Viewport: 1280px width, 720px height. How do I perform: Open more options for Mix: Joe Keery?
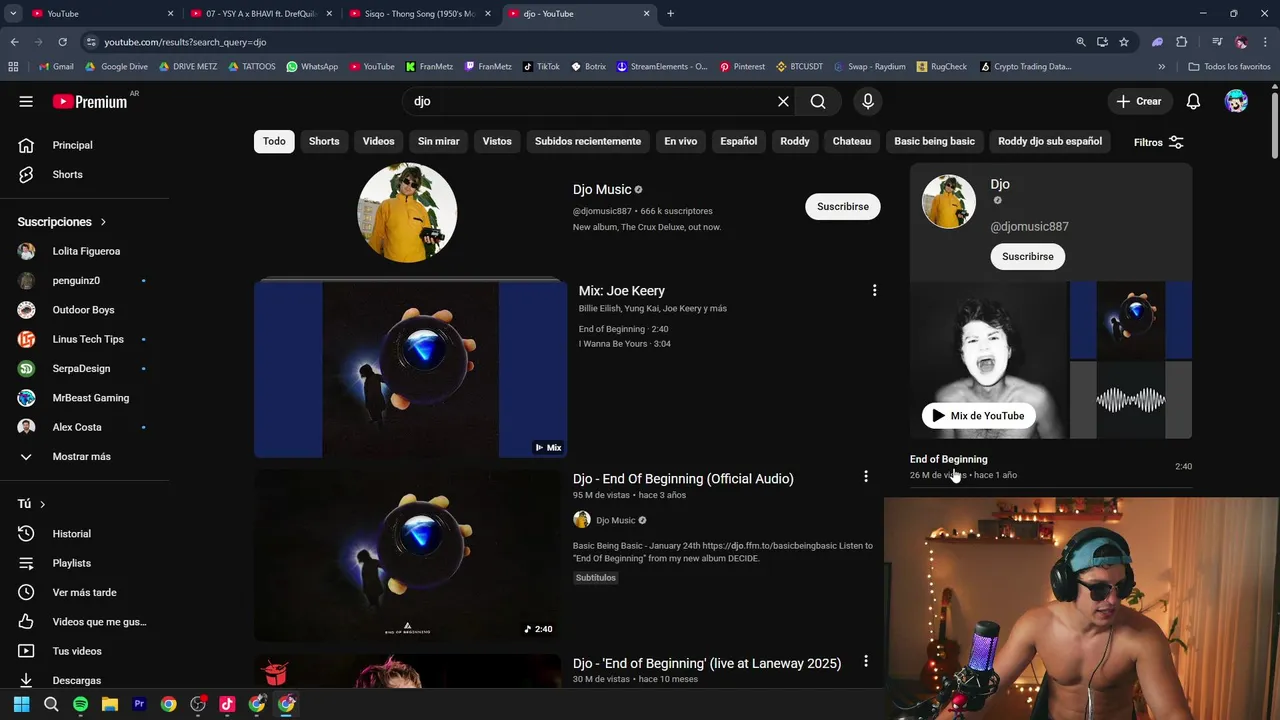(x=874, y=290)
